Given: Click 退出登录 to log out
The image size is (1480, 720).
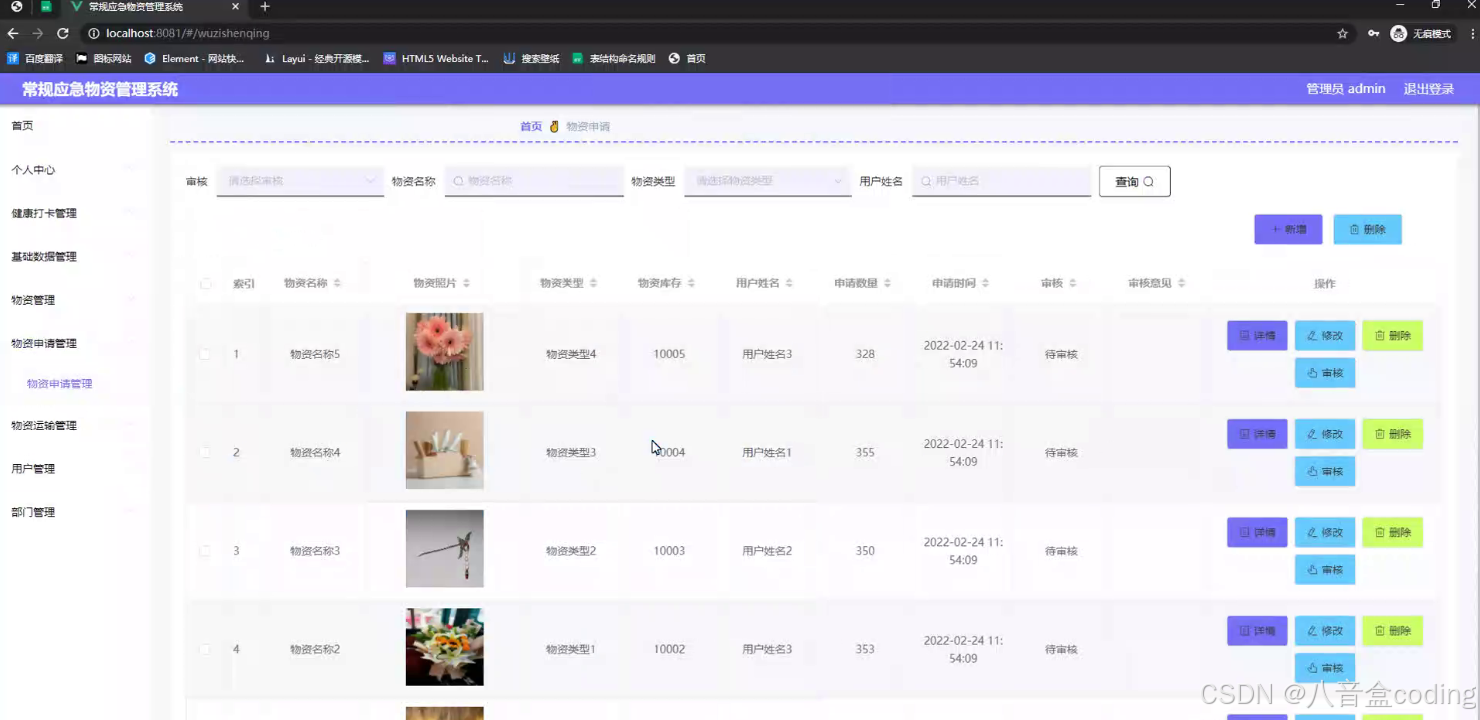Looking at the screenshot, I should pyautogui.click(x=1428, y=89).
